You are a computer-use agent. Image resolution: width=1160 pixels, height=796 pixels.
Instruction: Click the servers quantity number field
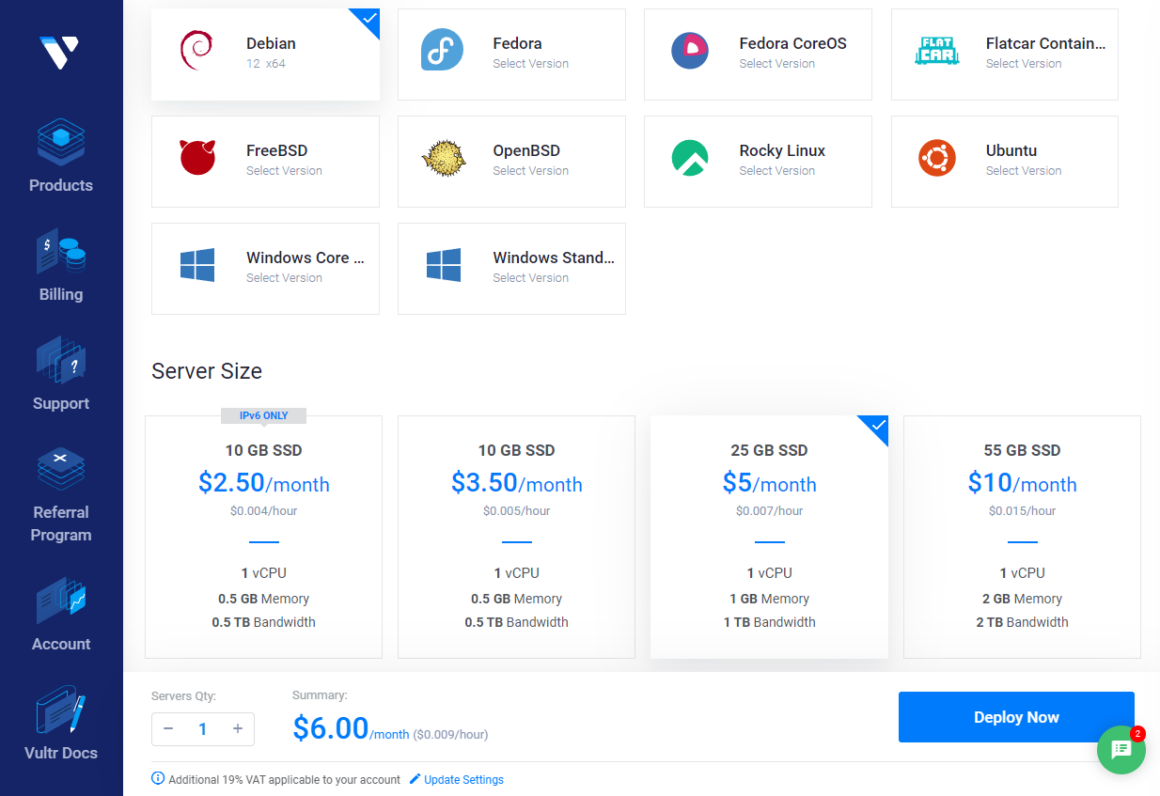(203, 729)
